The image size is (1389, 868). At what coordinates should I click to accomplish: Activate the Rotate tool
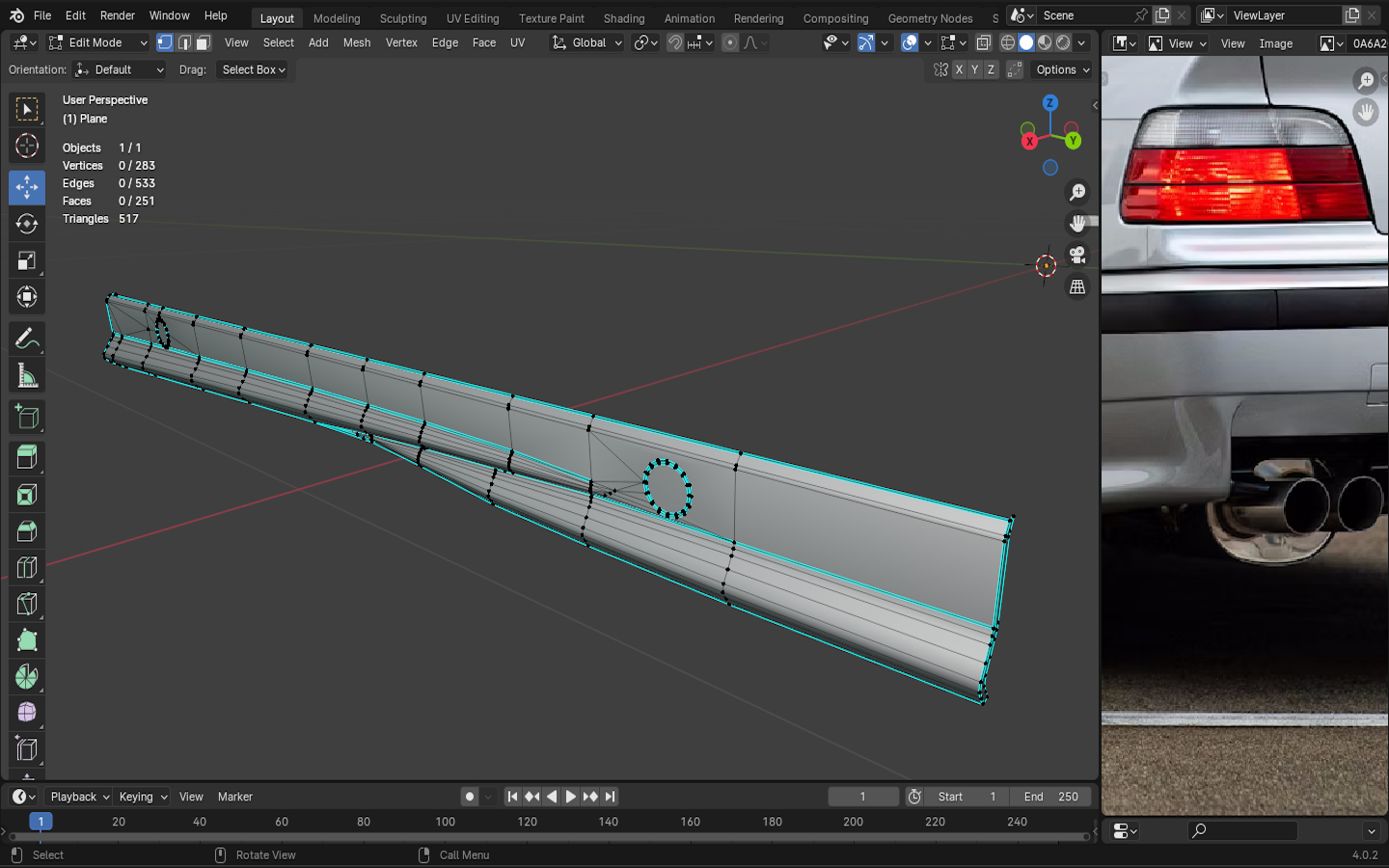[27, 224]
